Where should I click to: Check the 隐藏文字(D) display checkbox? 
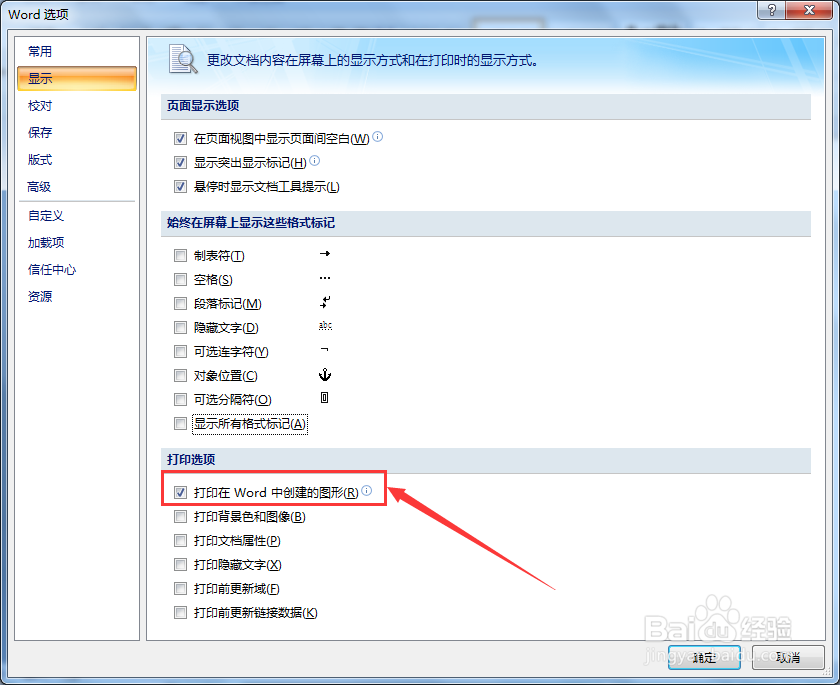pos(181,327)
